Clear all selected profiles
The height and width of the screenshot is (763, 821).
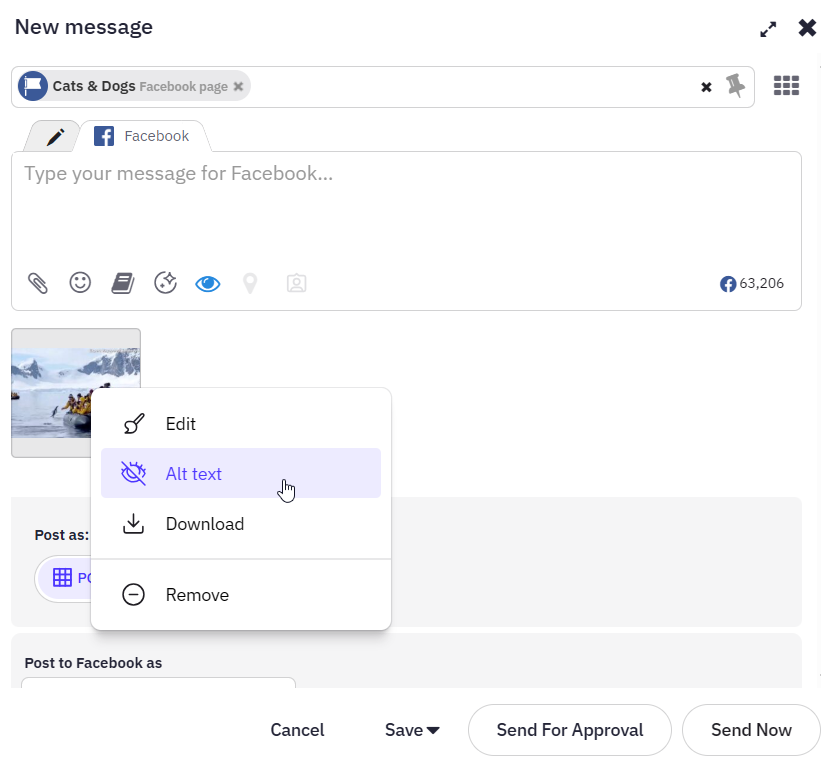(x=706, y=87)
